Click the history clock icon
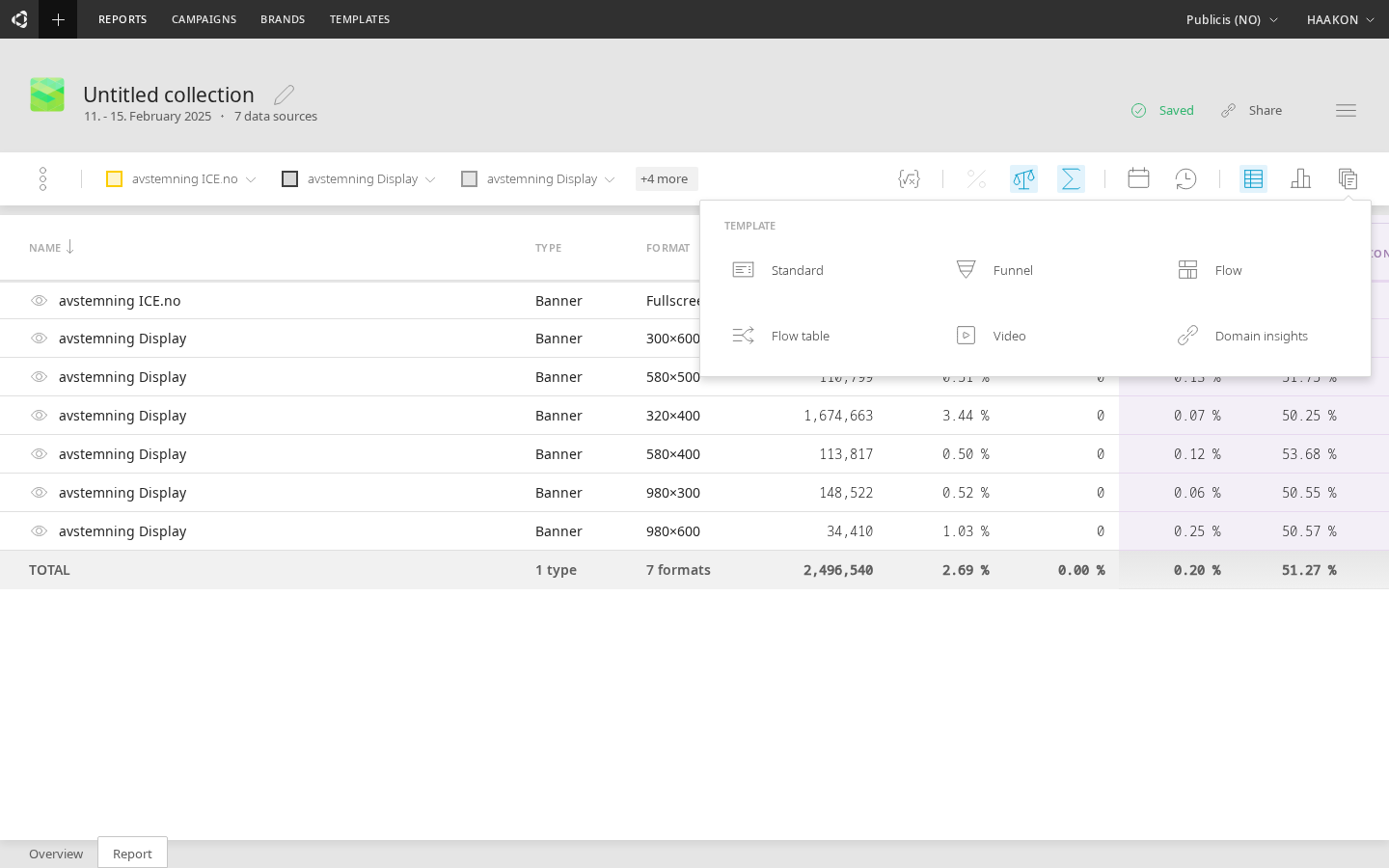This screenshot has height=868, width=1389. click(1185, 178)
